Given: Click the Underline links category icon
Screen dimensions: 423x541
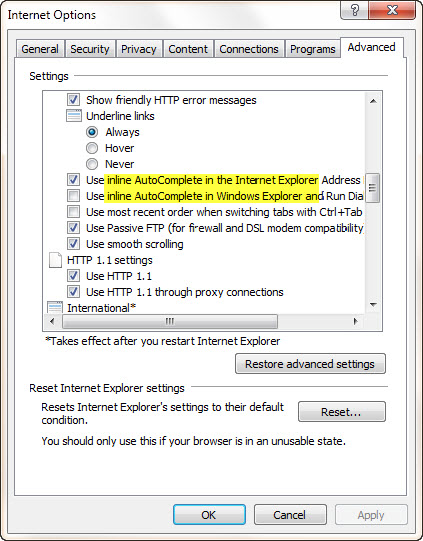Looking at the screenshot, I should click(74, 116).
